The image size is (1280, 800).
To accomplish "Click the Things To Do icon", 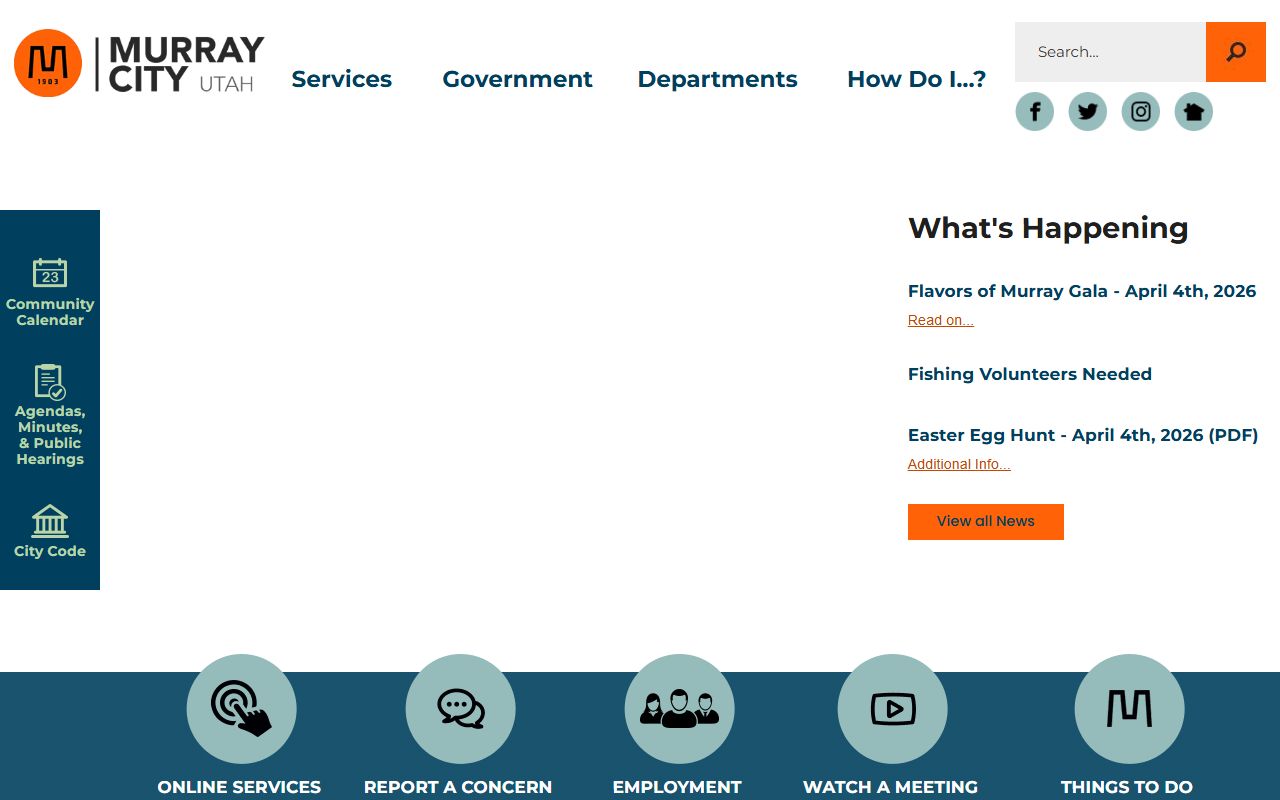I will coord(1129,709).
